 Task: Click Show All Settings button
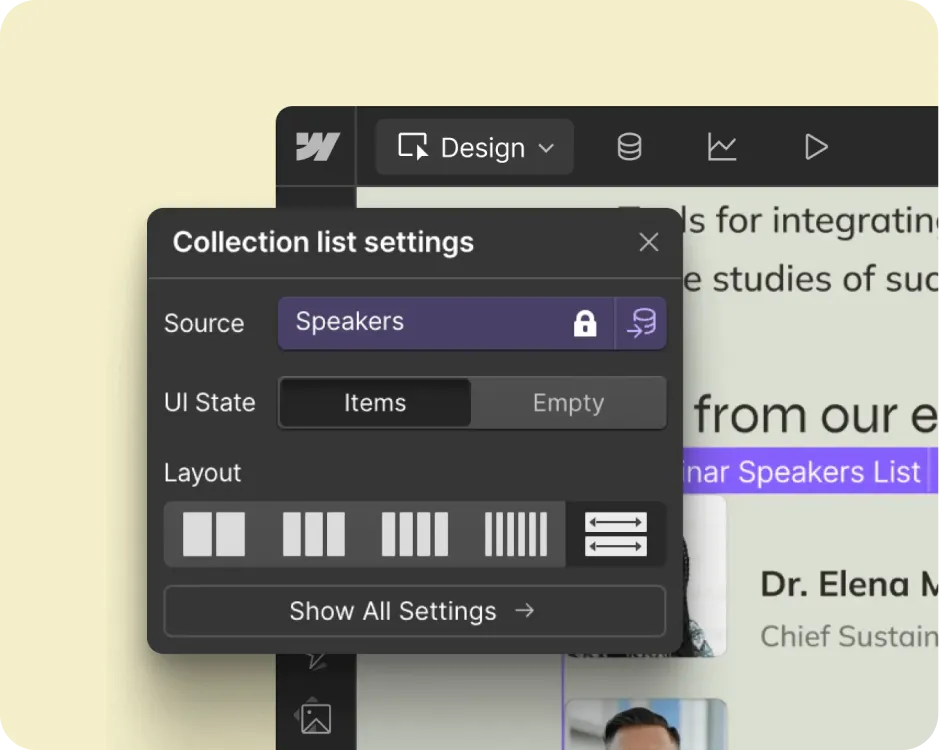point(414,611)
